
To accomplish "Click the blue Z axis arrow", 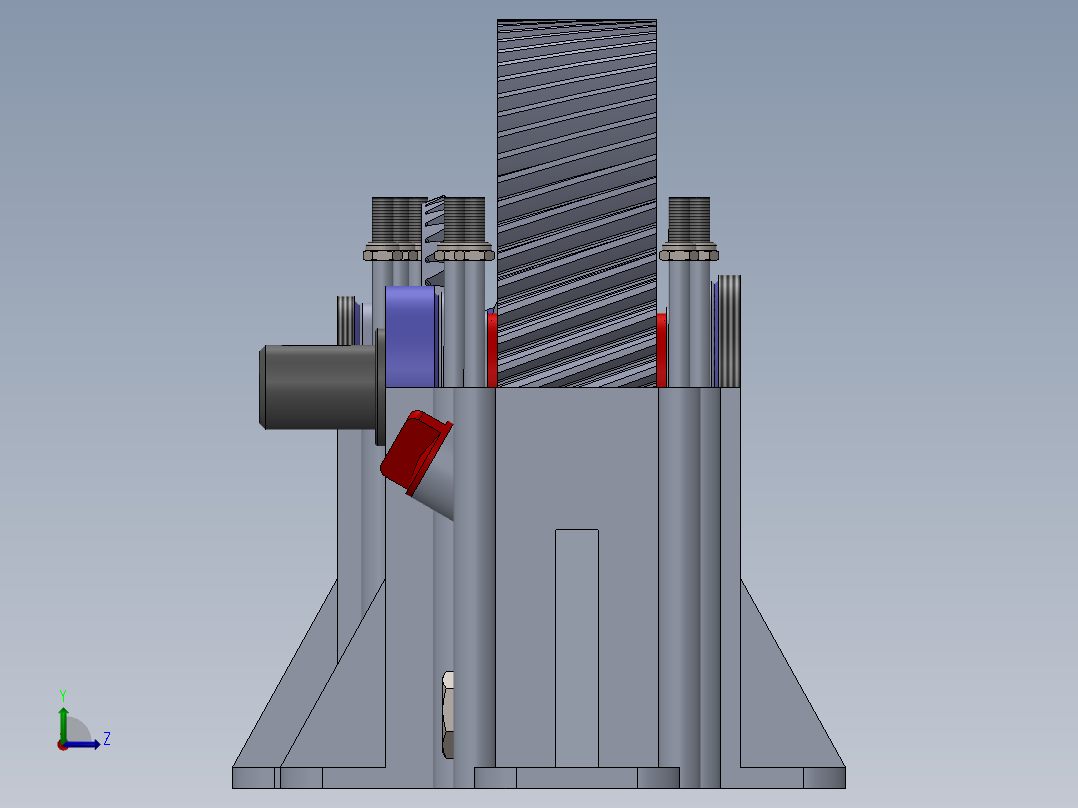I will click(84, 744).
